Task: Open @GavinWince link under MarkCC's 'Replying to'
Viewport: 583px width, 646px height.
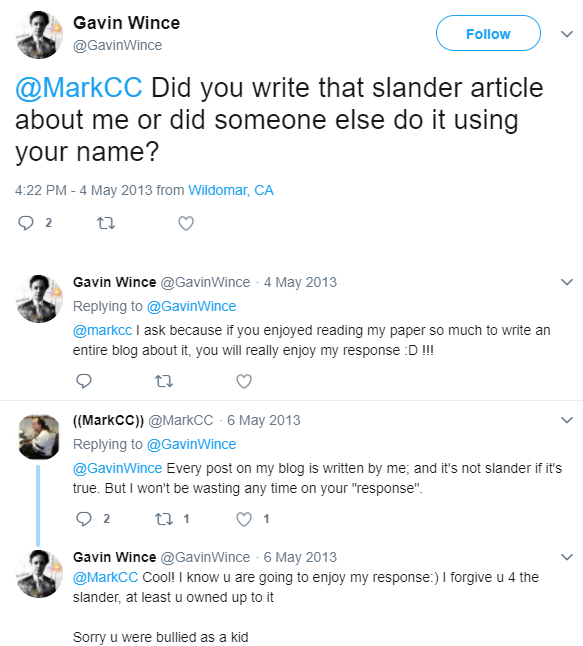Action: (191, 444)
